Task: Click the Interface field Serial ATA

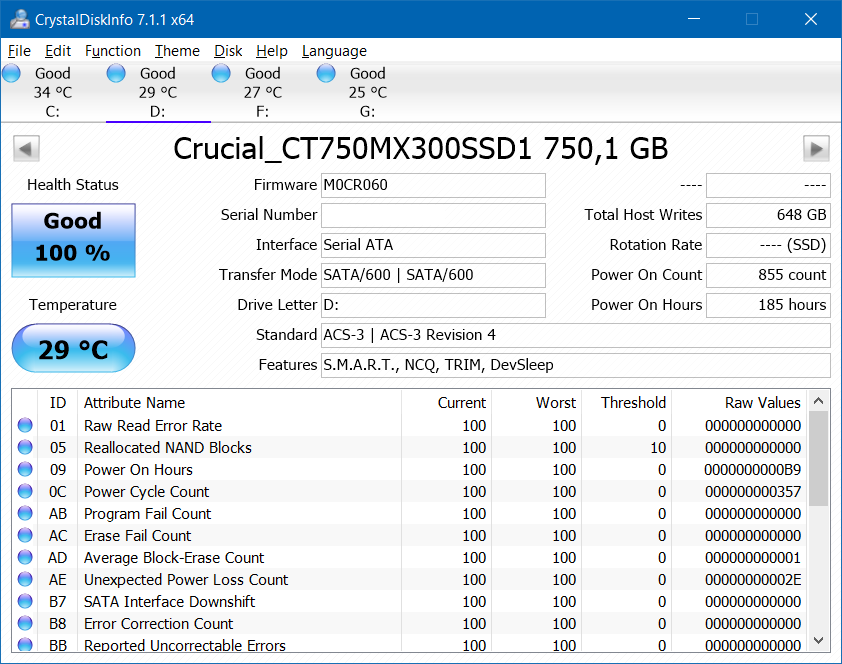Action: (433, 245)
